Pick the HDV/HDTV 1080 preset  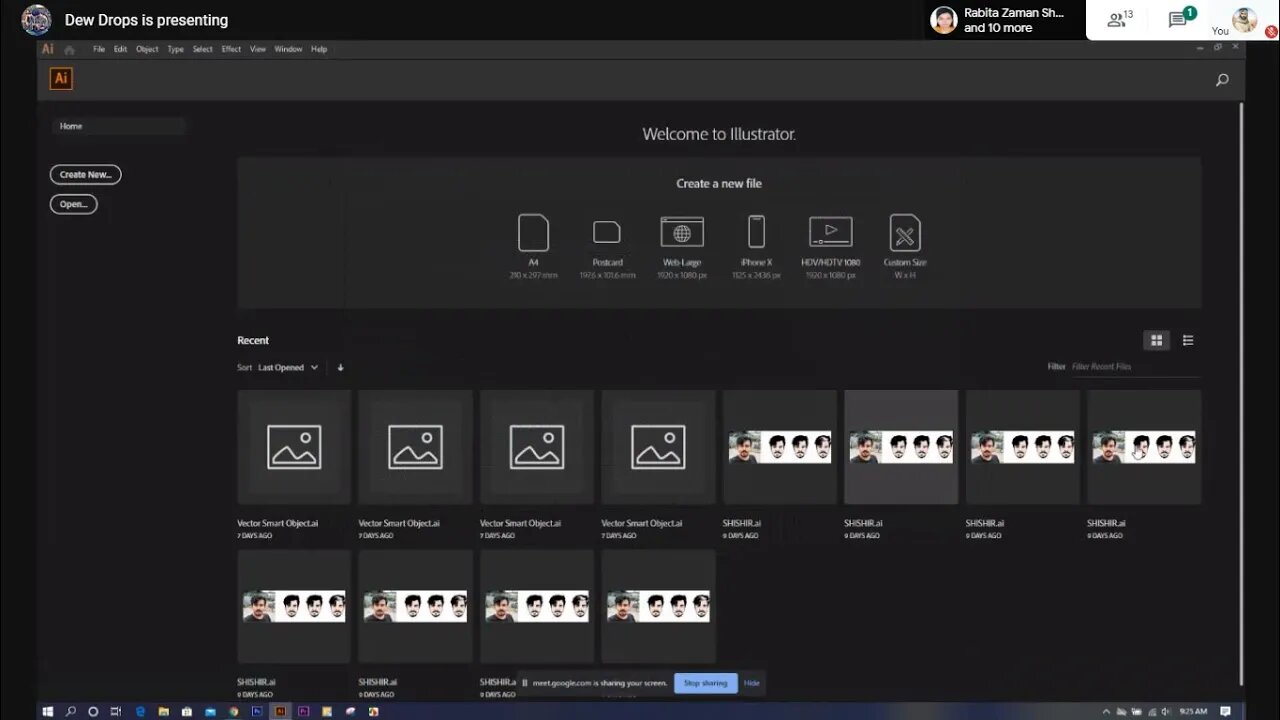tap(830, 246)
